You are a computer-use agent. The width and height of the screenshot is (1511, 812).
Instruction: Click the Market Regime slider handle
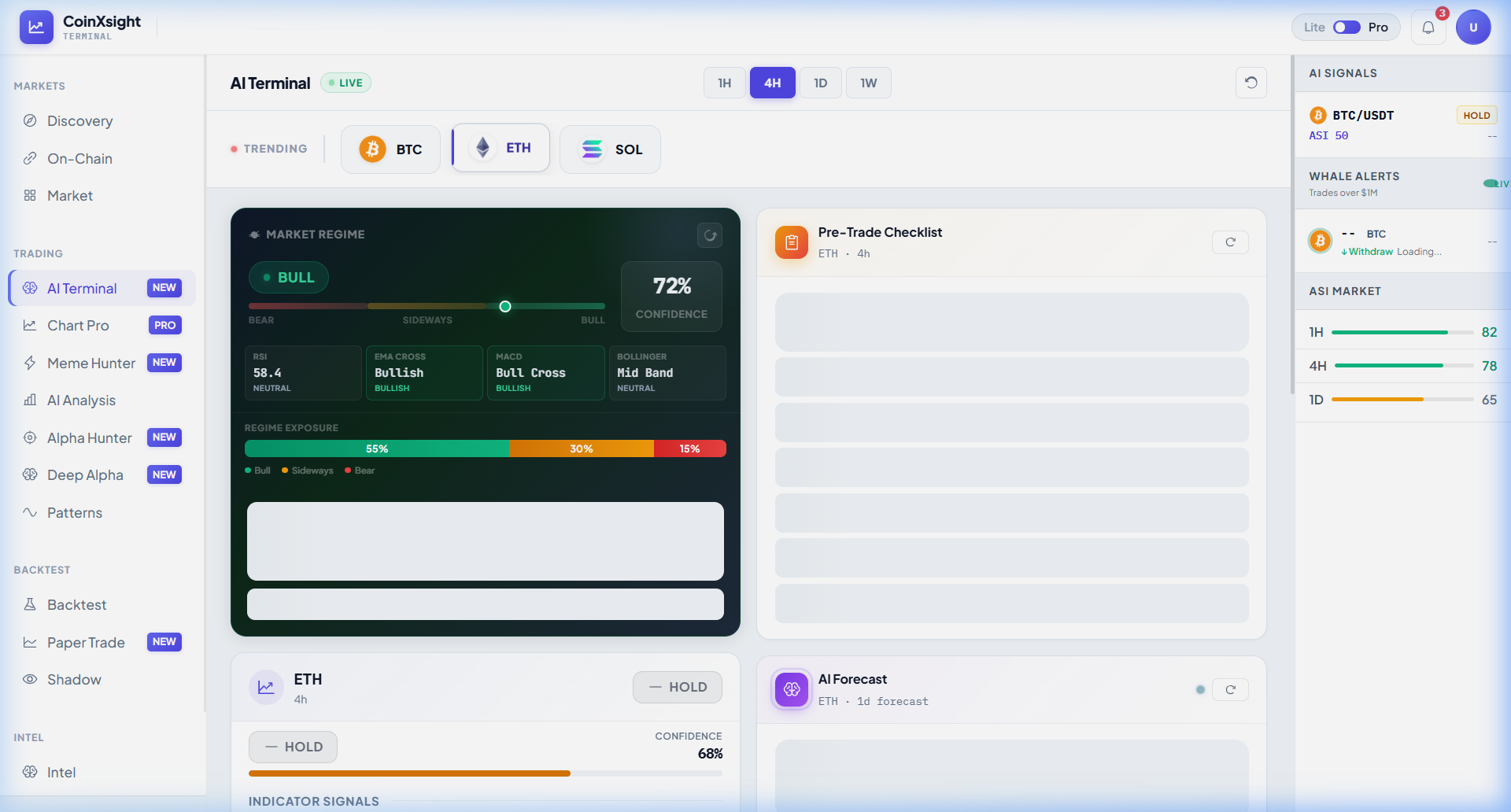pyautogui.click(x=505, y=306)
